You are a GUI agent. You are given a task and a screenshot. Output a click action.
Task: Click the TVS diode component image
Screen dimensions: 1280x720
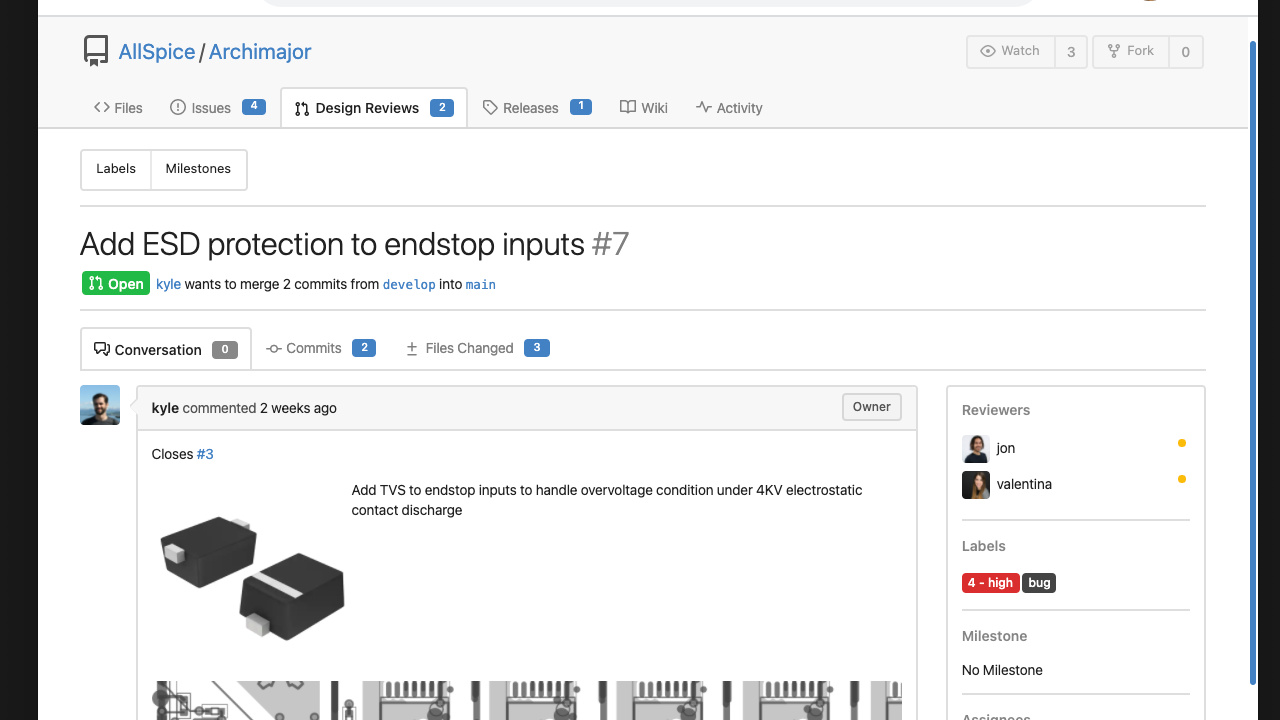(252, 577)
